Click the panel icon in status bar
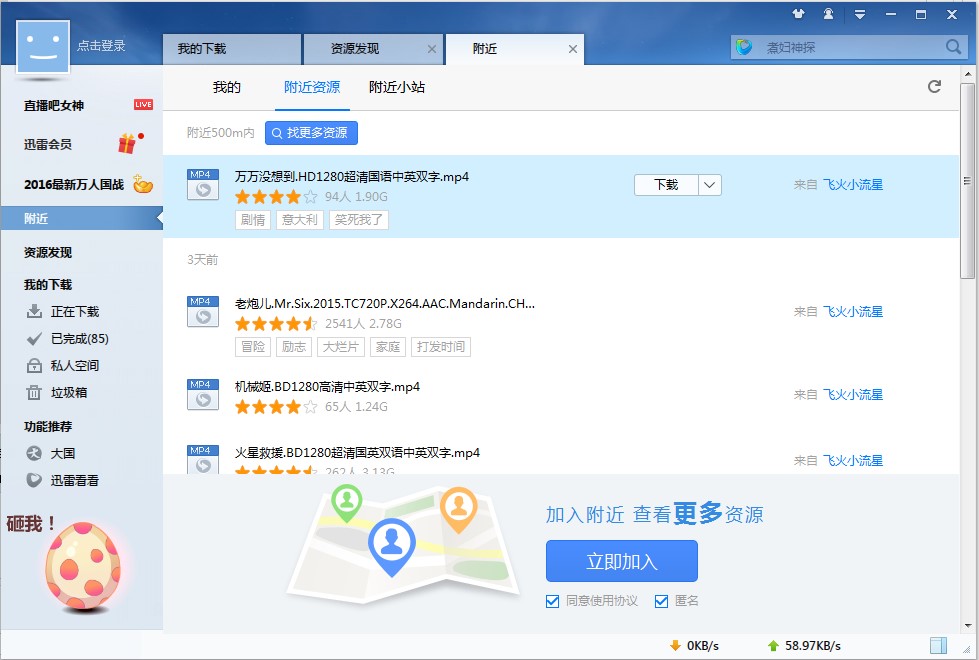Screen dimensions: 979x660 coord(938,645)
